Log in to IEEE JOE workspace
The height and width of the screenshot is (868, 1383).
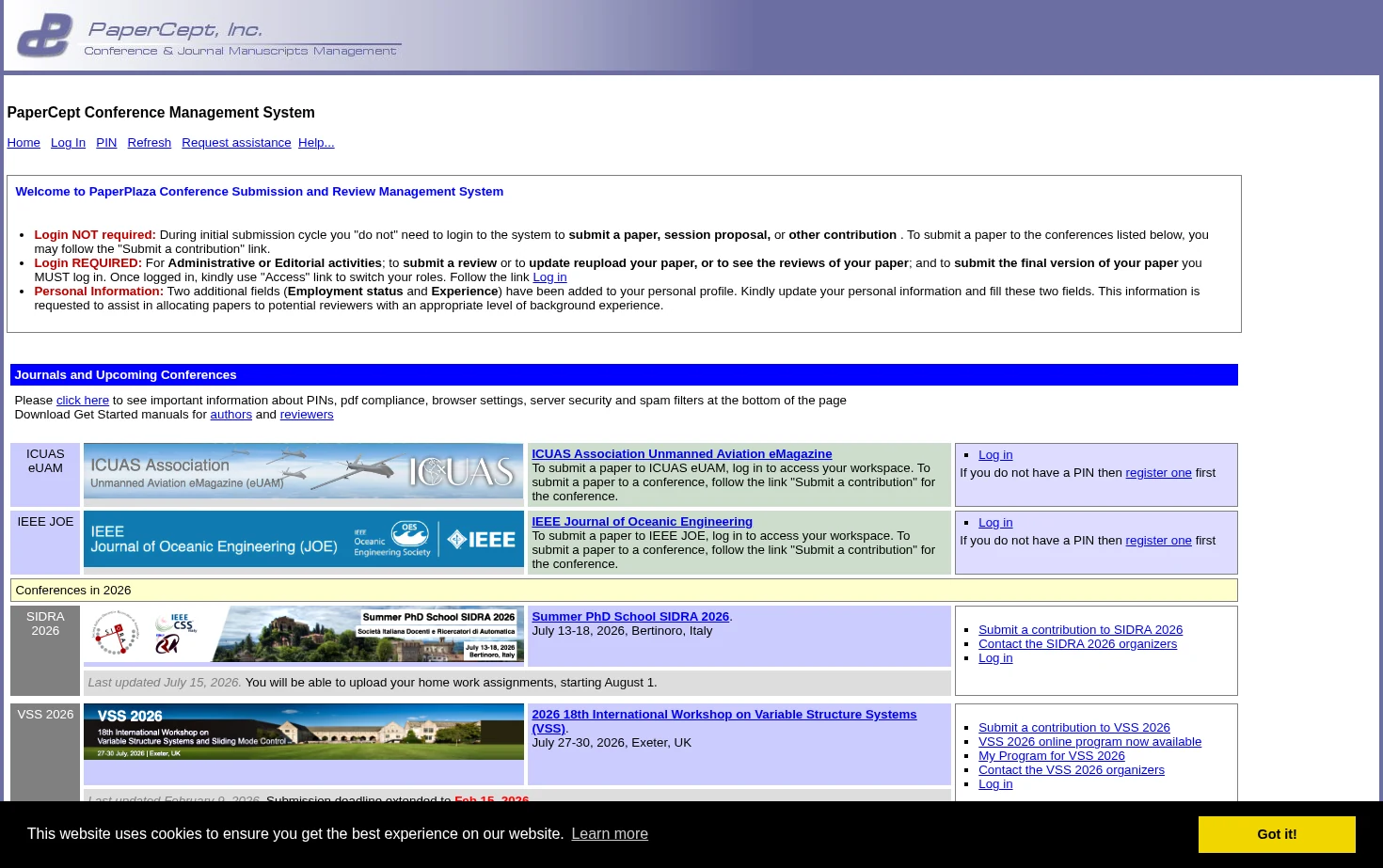tap(995, 523)
